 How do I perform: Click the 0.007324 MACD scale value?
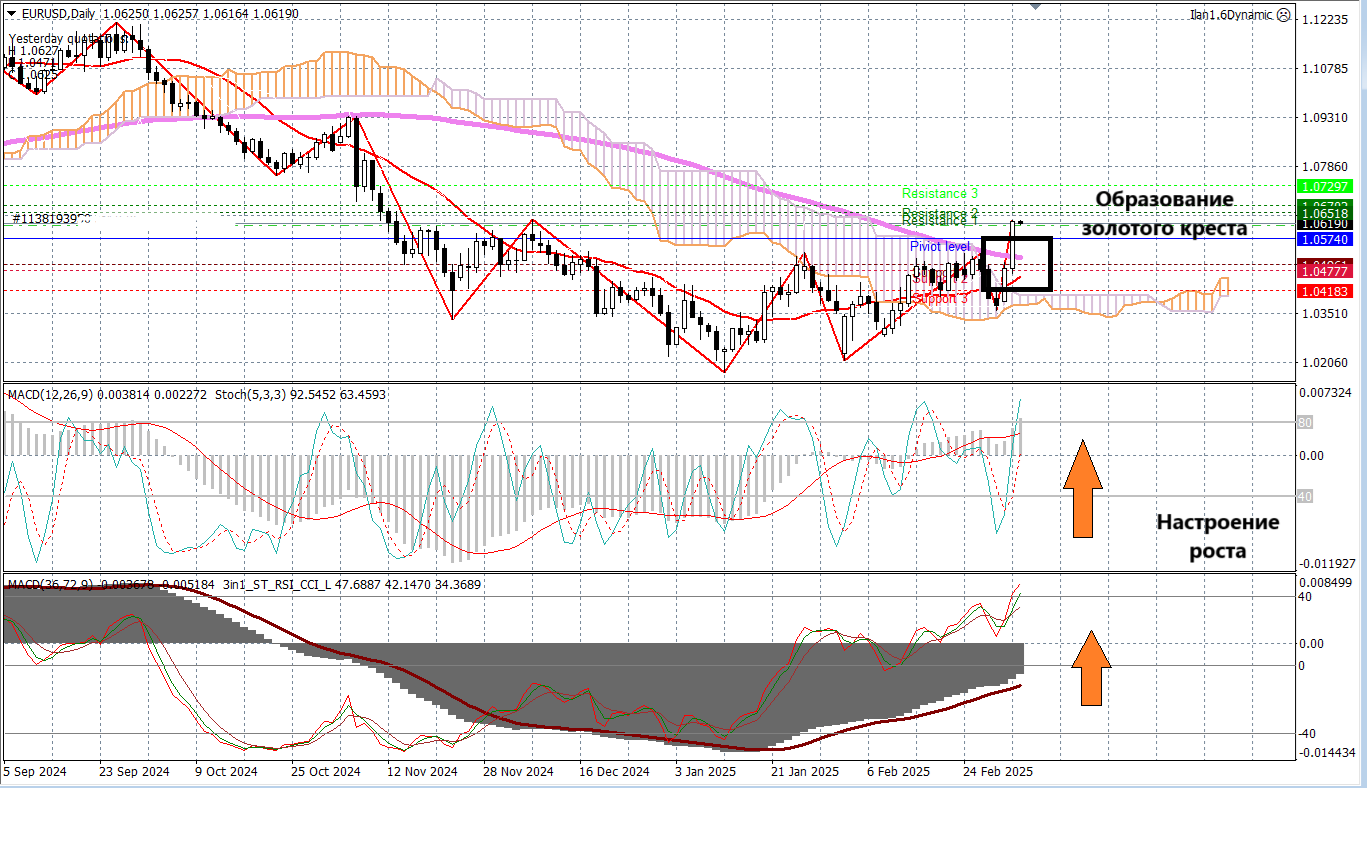[1324, 392]
